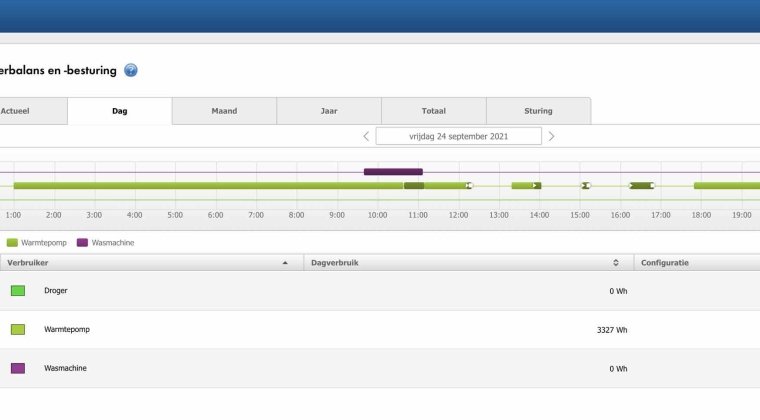Click the Configuratie column header
760x420 pixels.
pos(664,263)
